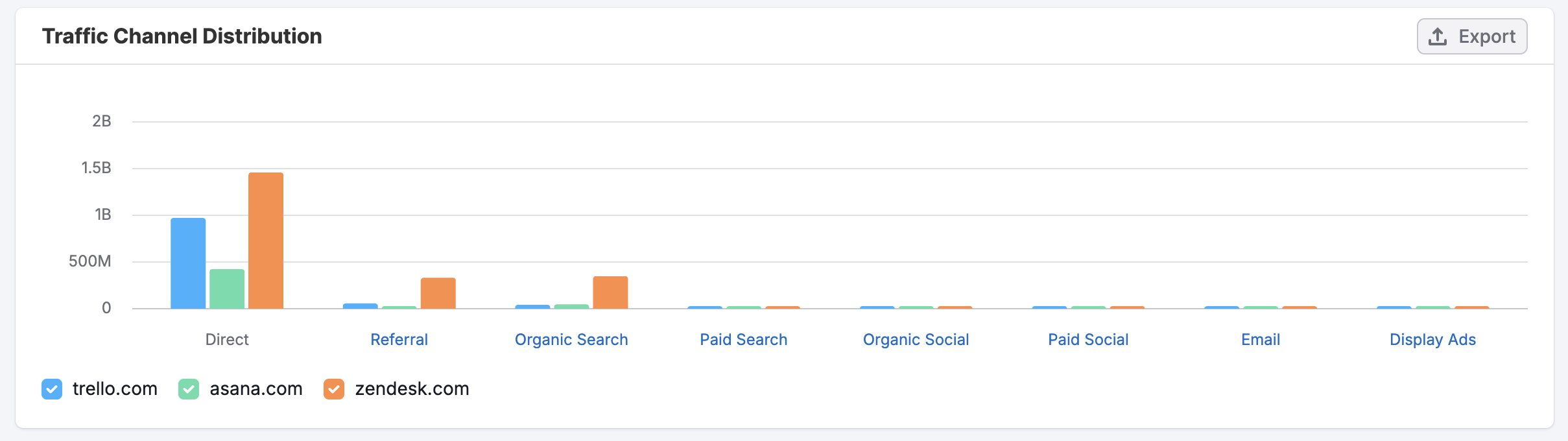Toggle the asana.com legend checkbox
The width and height of the screenshot is (1568, 441).
(x=189, y=389)
